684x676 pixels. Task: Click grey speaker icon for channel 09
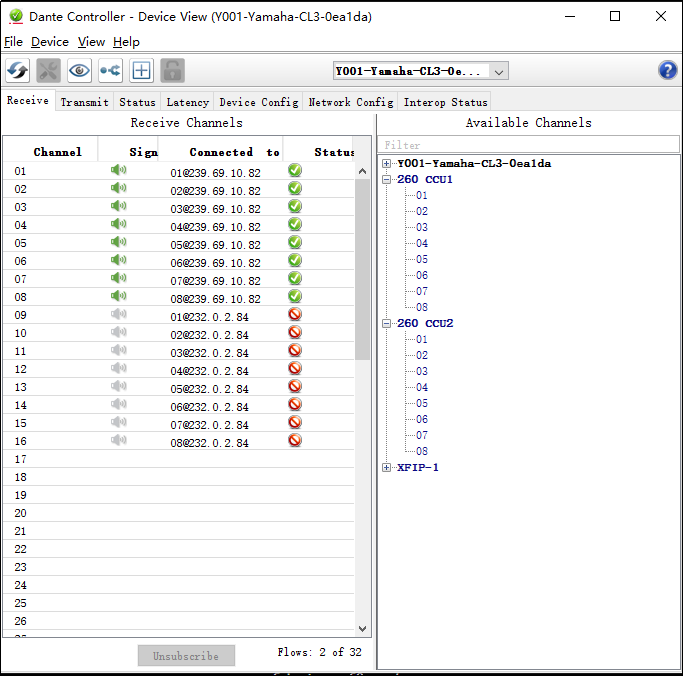point(119,314)
